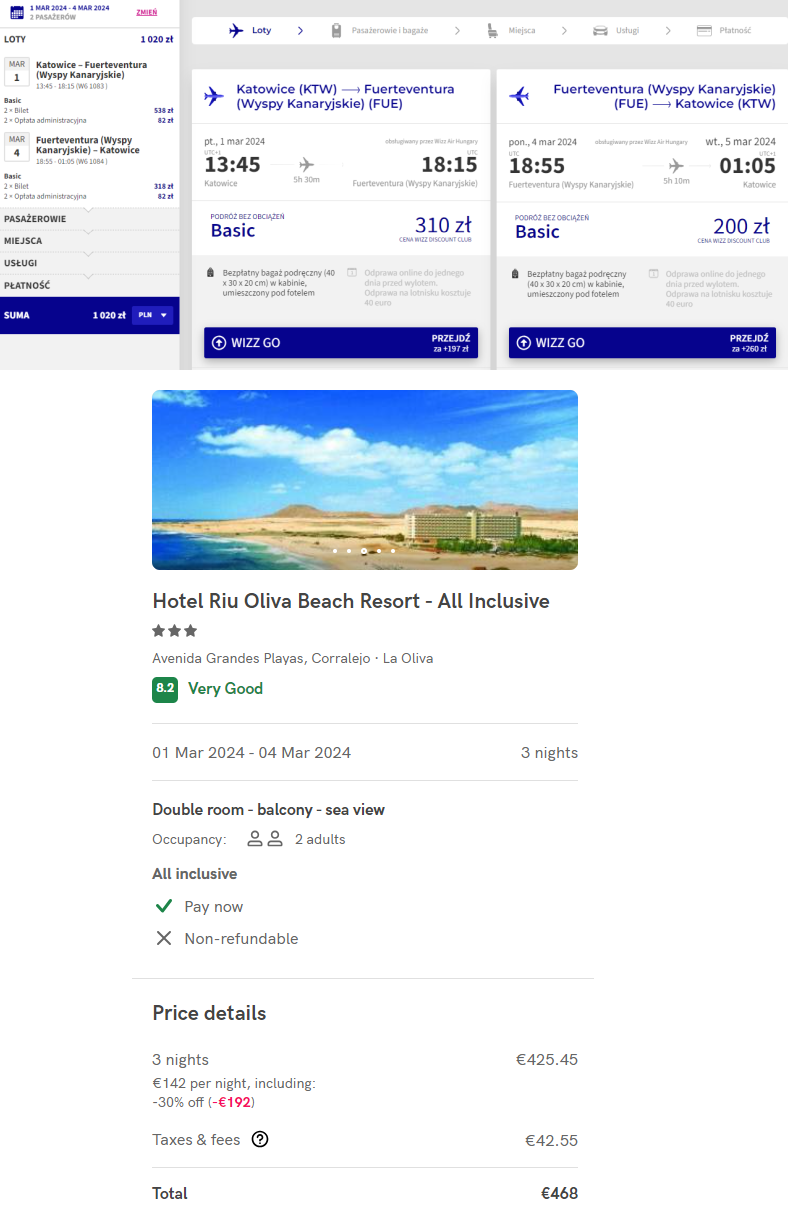Click the €468 total amount
This screenshot has height=1218, width=788.
point(560,1193)
